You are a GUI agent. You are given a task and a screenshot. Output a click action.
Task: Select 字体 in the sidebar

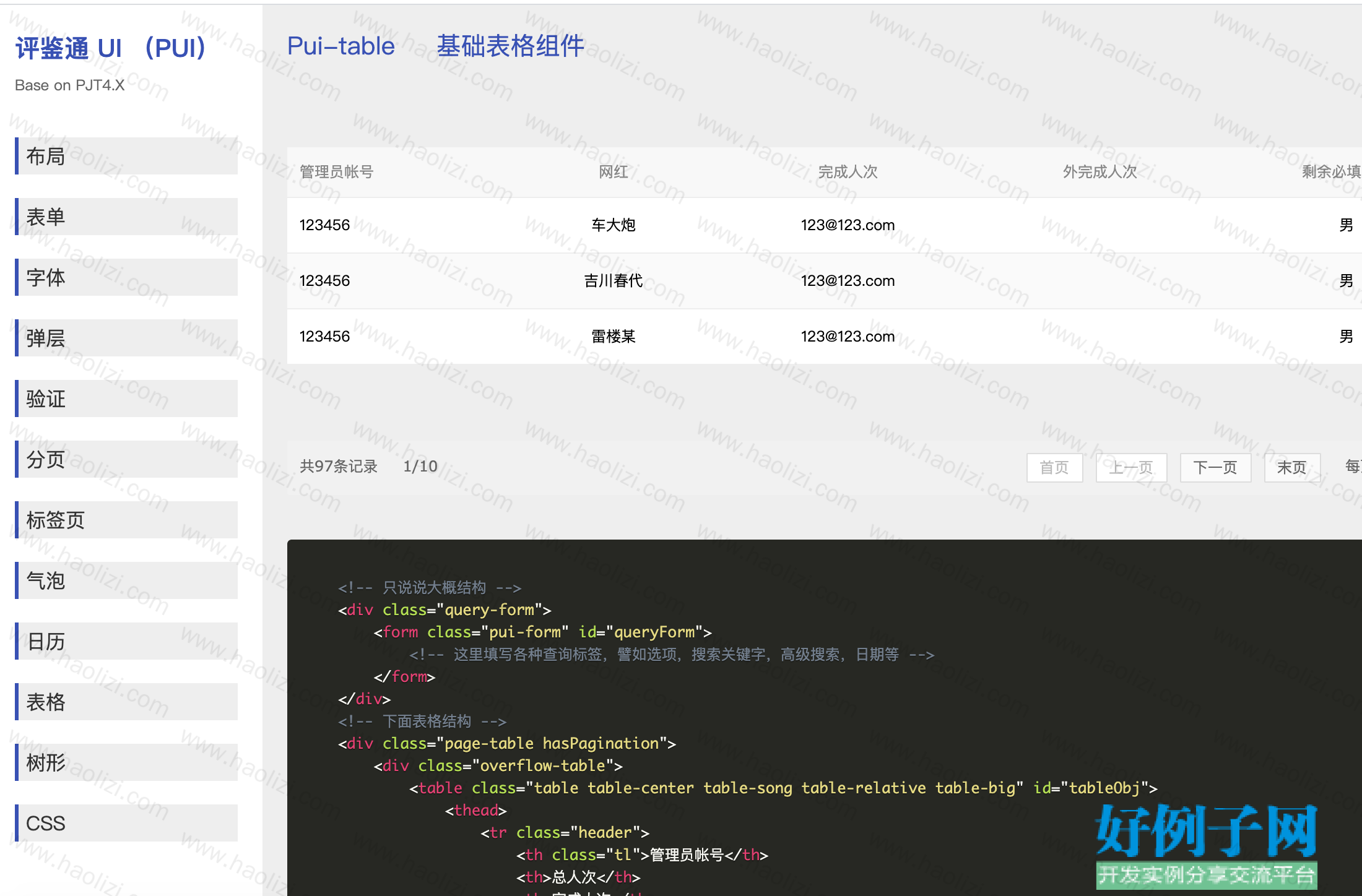[126, 277]
